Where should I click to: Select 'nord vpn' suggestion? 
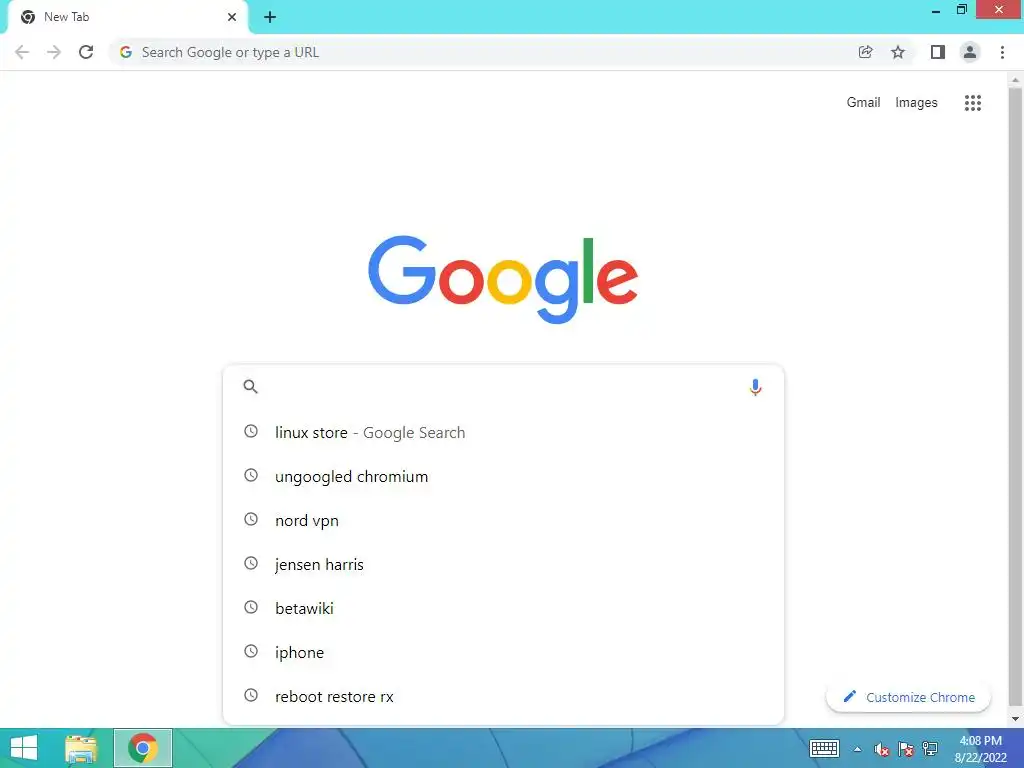coord(503,520)
